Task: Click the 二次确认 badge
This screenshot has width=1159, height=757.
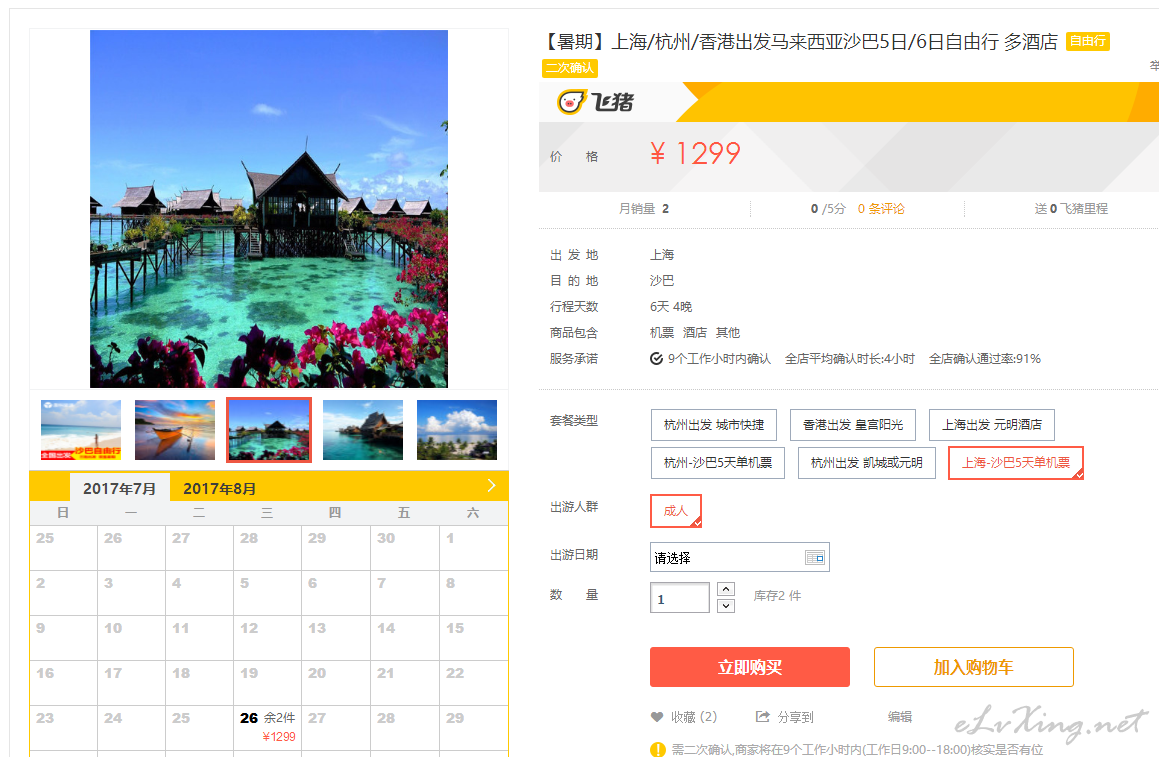Action: pos(570,68)
